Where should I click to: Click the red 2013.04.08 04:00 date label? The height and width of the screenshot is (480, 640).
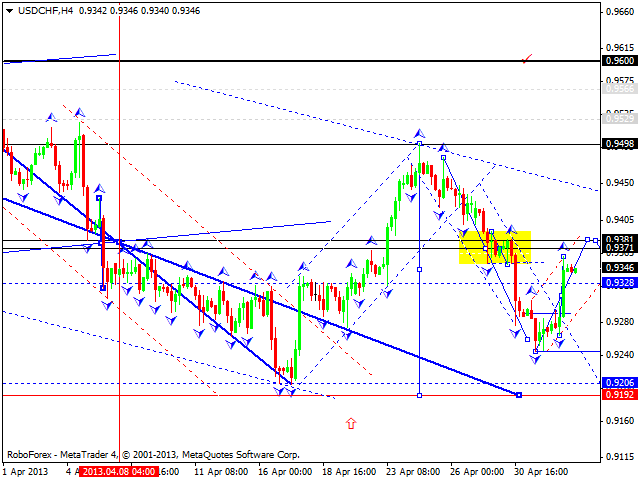pyautogui.click(x=116, y=471)
